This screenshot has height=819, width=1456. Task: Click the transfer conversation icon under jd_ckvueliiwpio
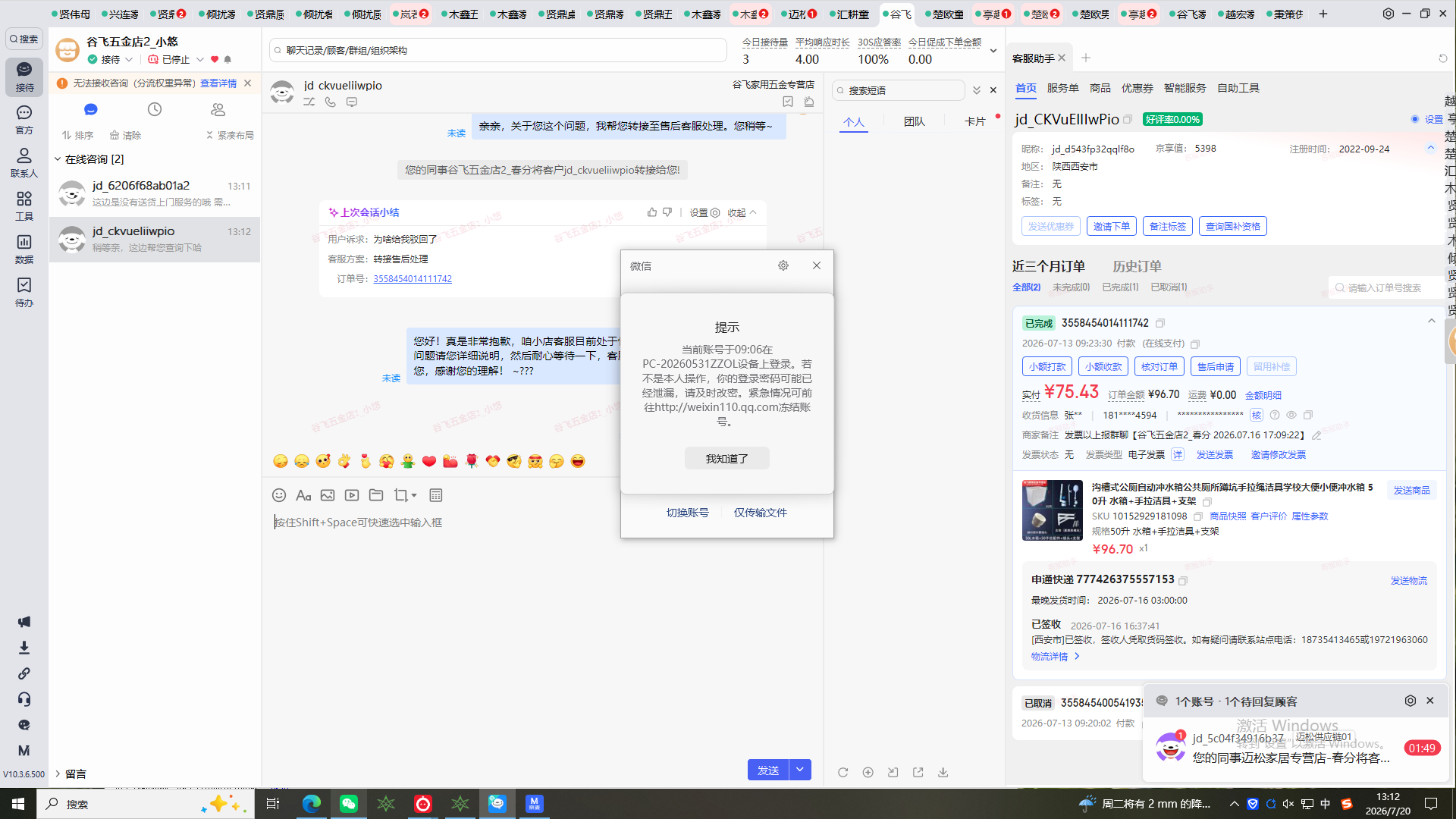(309, 102)
